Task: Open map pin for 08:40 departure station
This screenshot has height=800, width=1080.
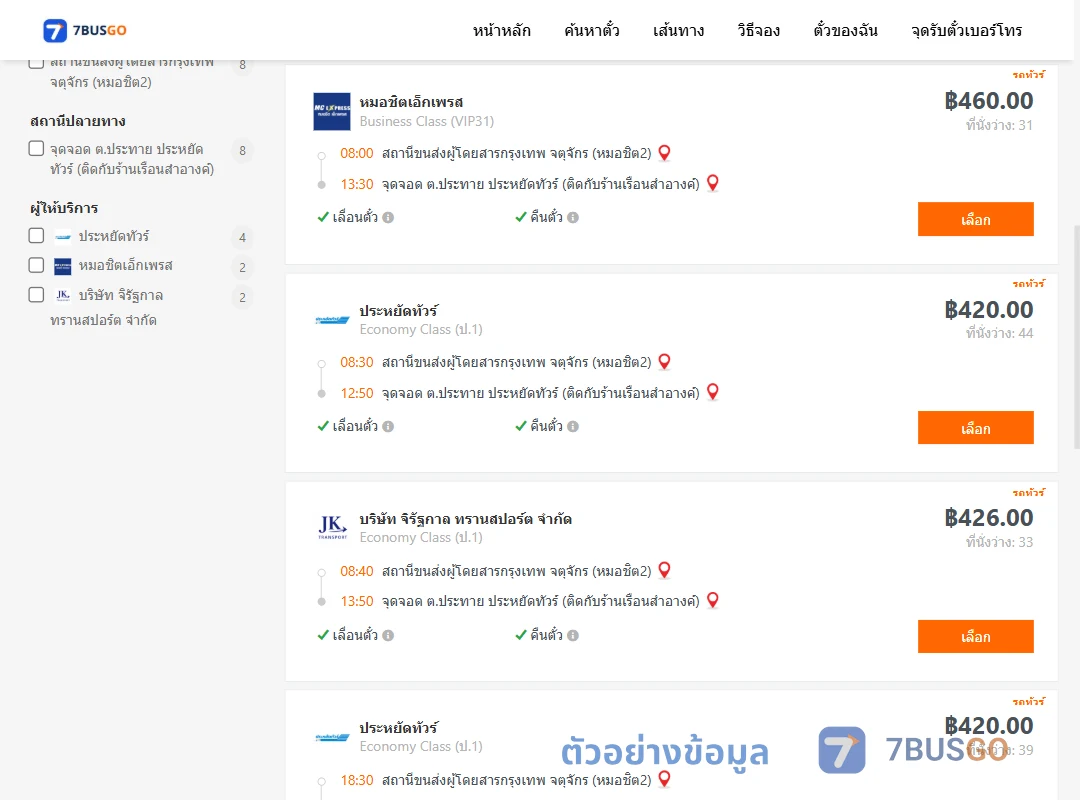Action: coord(665,571)
